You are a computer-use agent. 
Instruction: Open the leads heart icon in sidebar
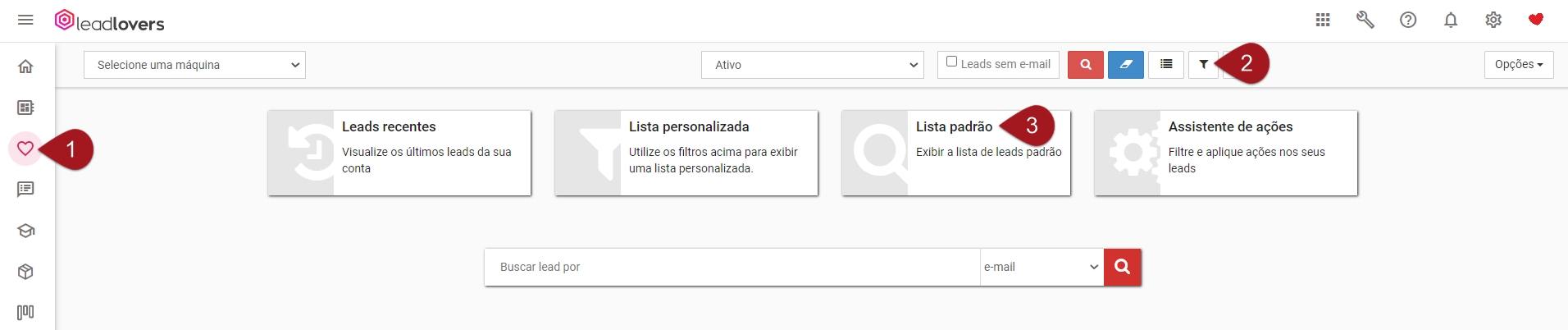(25, 149)
